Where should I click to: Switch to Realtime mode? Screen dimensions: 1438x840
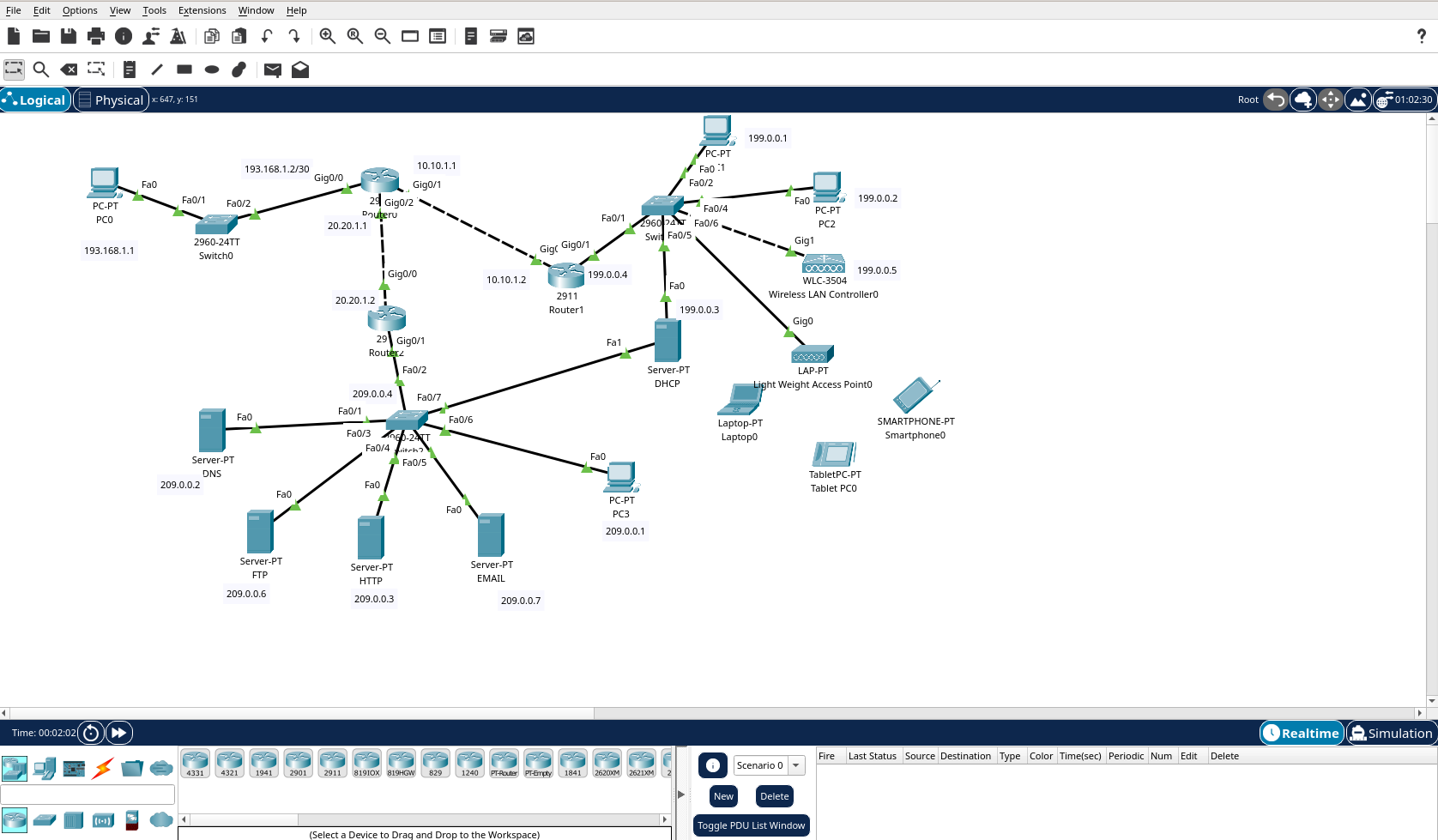(x=1302, y=733)
